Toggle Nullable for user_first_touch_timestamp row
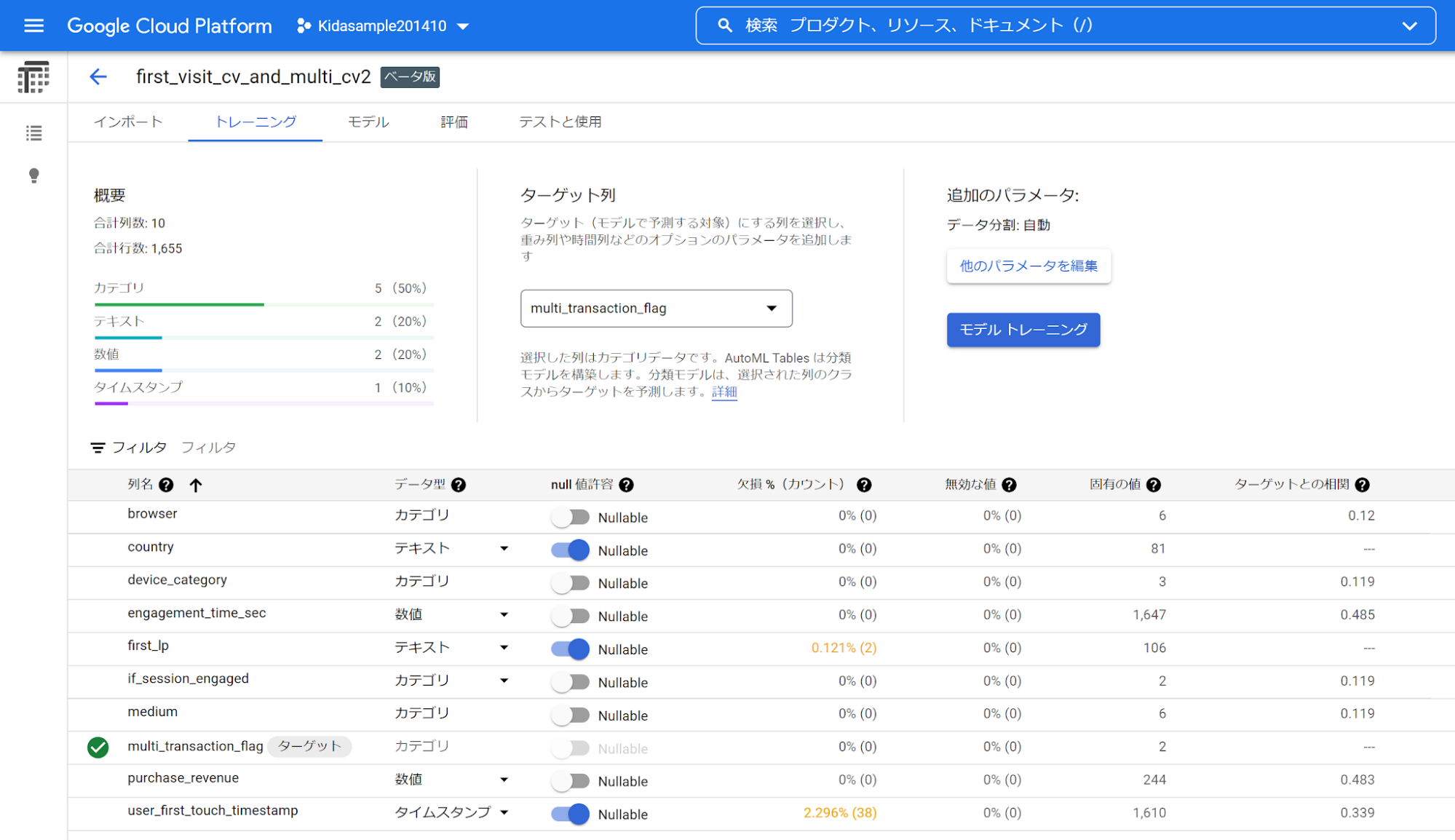 (x=570, y=814)
